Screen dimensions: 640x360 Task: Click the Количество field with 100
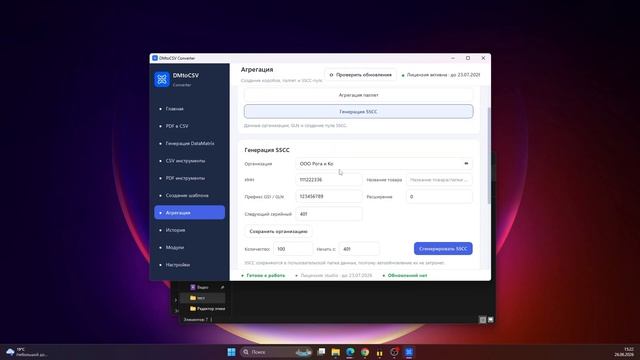click(293, 249)
